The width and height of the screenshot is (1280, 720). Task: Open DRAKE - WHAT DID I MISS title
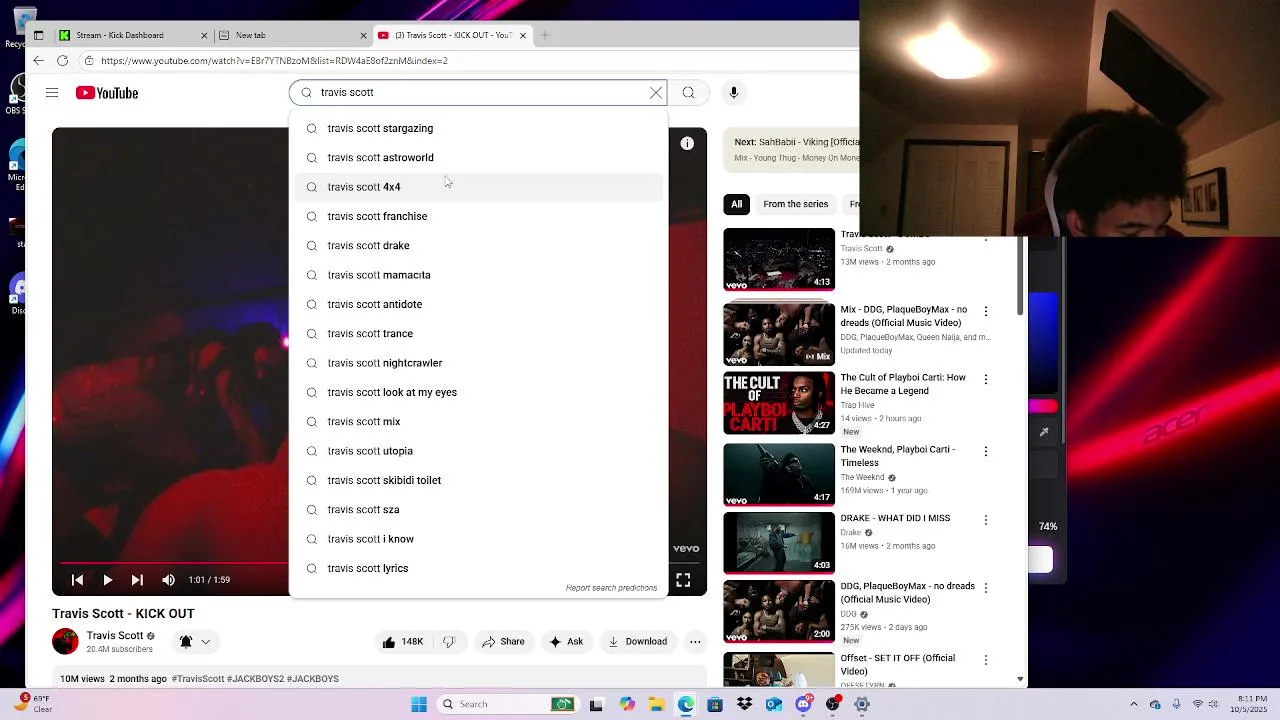(x=895, y=518)
